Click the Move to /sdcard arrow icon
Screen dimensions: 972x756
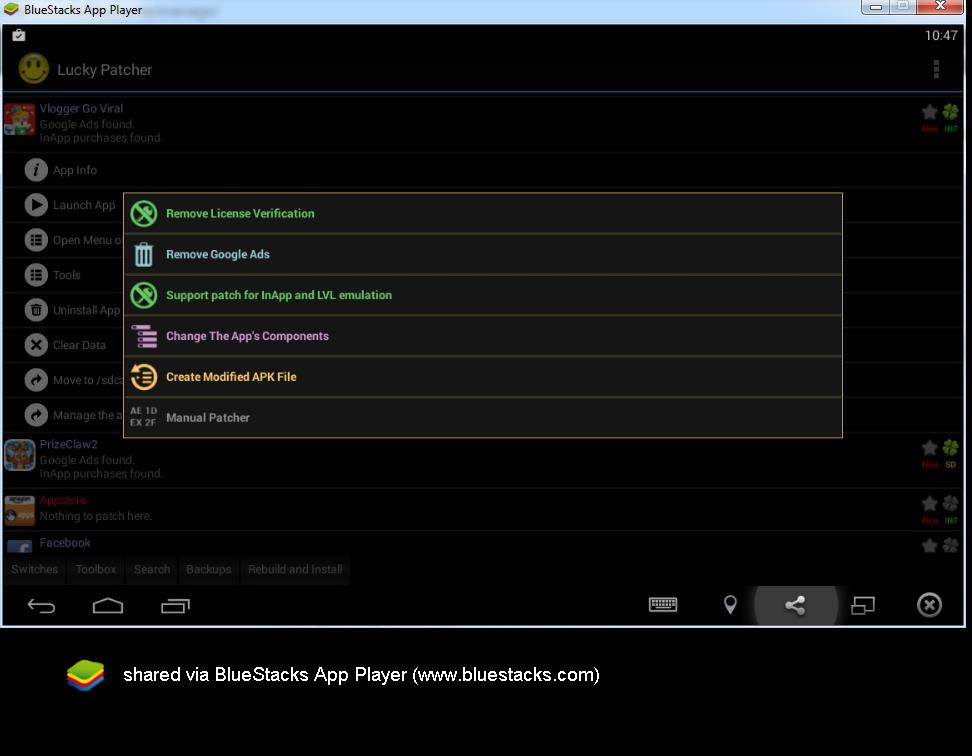coord(36,380)
